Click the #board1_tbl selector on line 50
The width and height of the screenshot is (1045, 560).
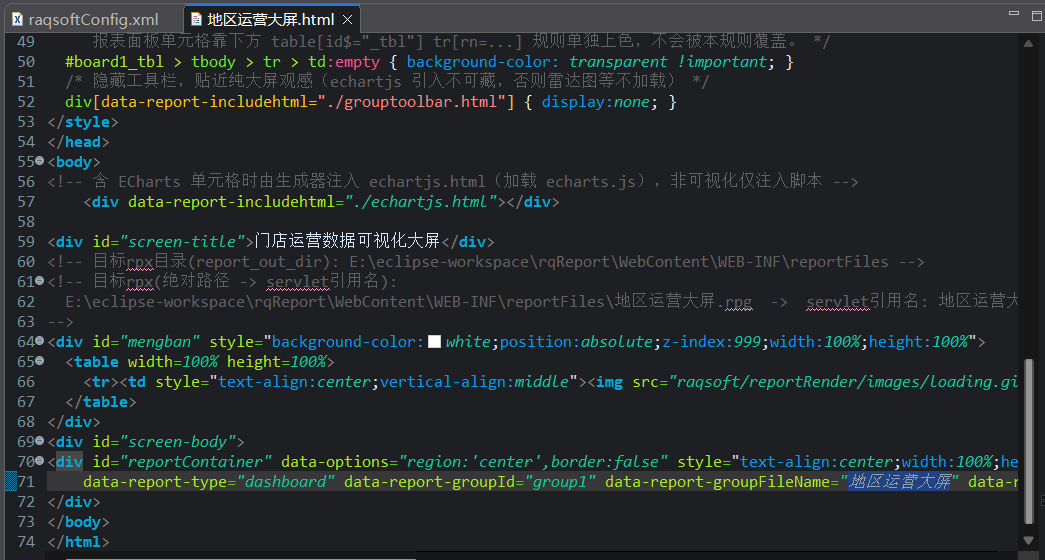click(114, 62)
